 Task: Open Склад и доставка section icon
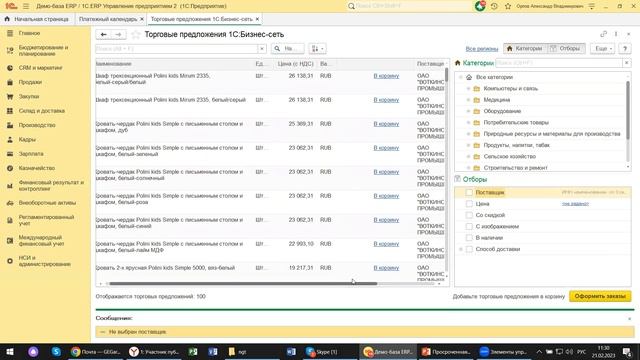pos(10,111)
